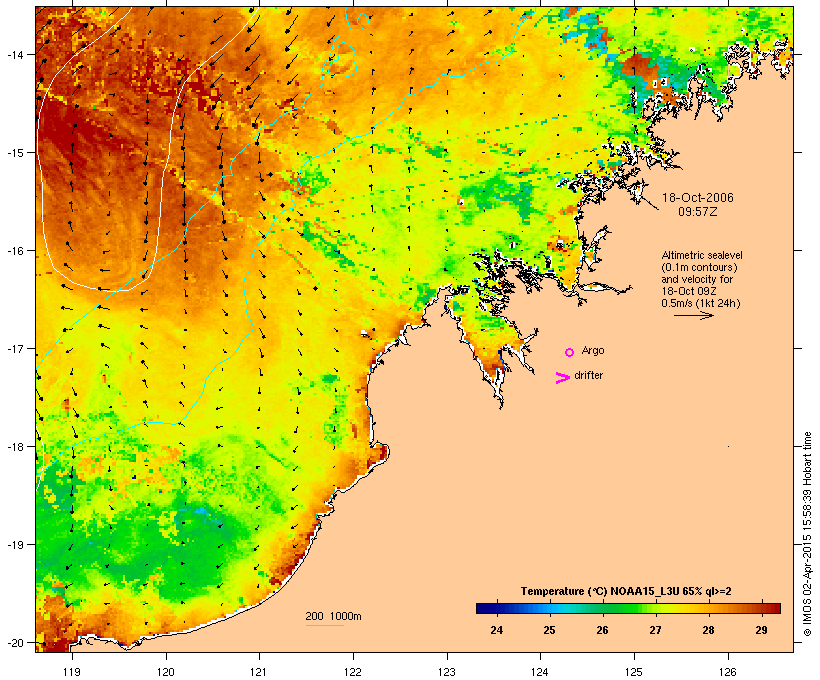Click the 0.5m/s velocity scale arrow
The image size is (820, 680).
[x=694, y=315]
